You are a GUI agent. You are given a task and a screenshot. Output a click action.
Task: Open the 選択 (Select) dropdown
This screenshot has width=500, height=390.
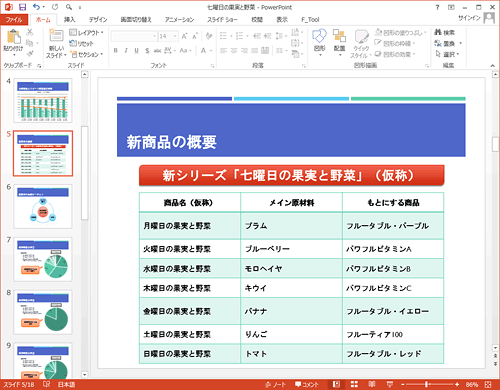[x=447, y=54]
